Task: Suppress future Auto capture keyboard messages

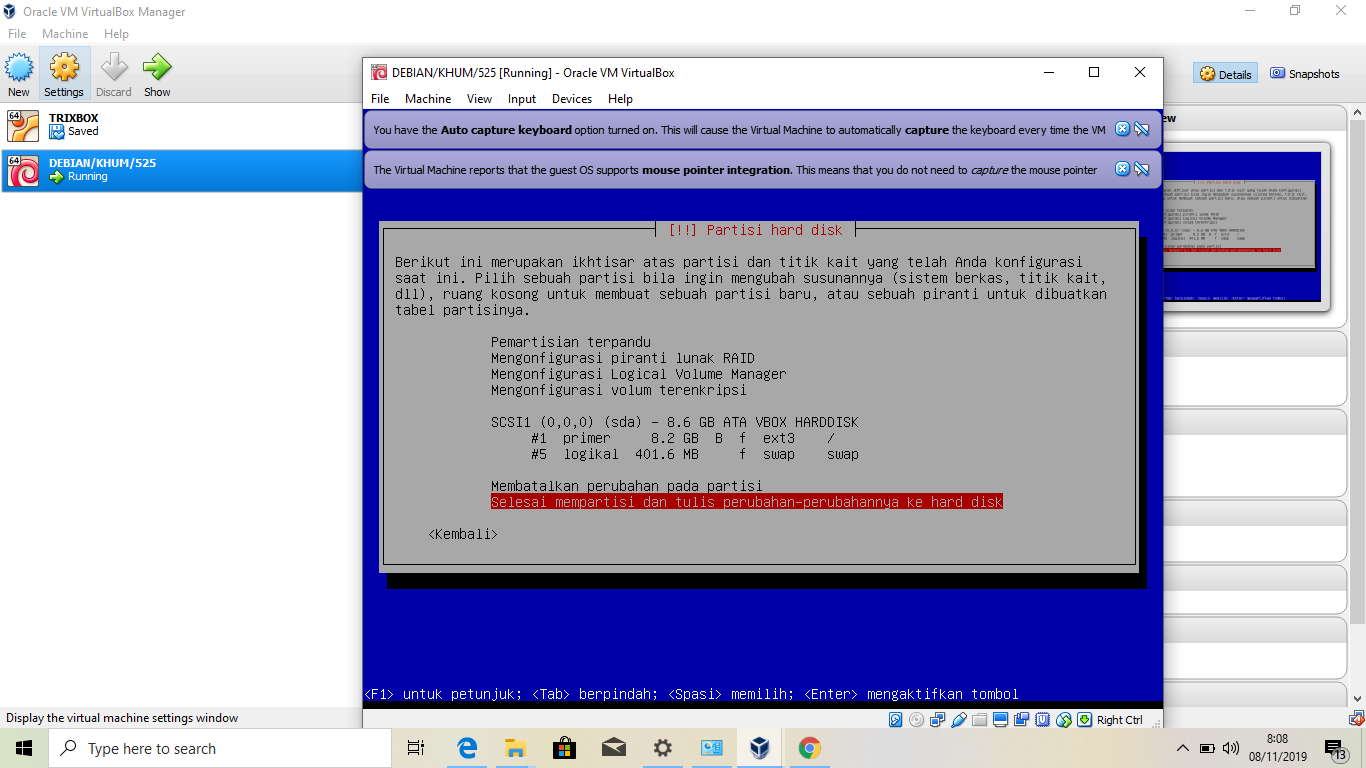Action: coord(1141,129)
